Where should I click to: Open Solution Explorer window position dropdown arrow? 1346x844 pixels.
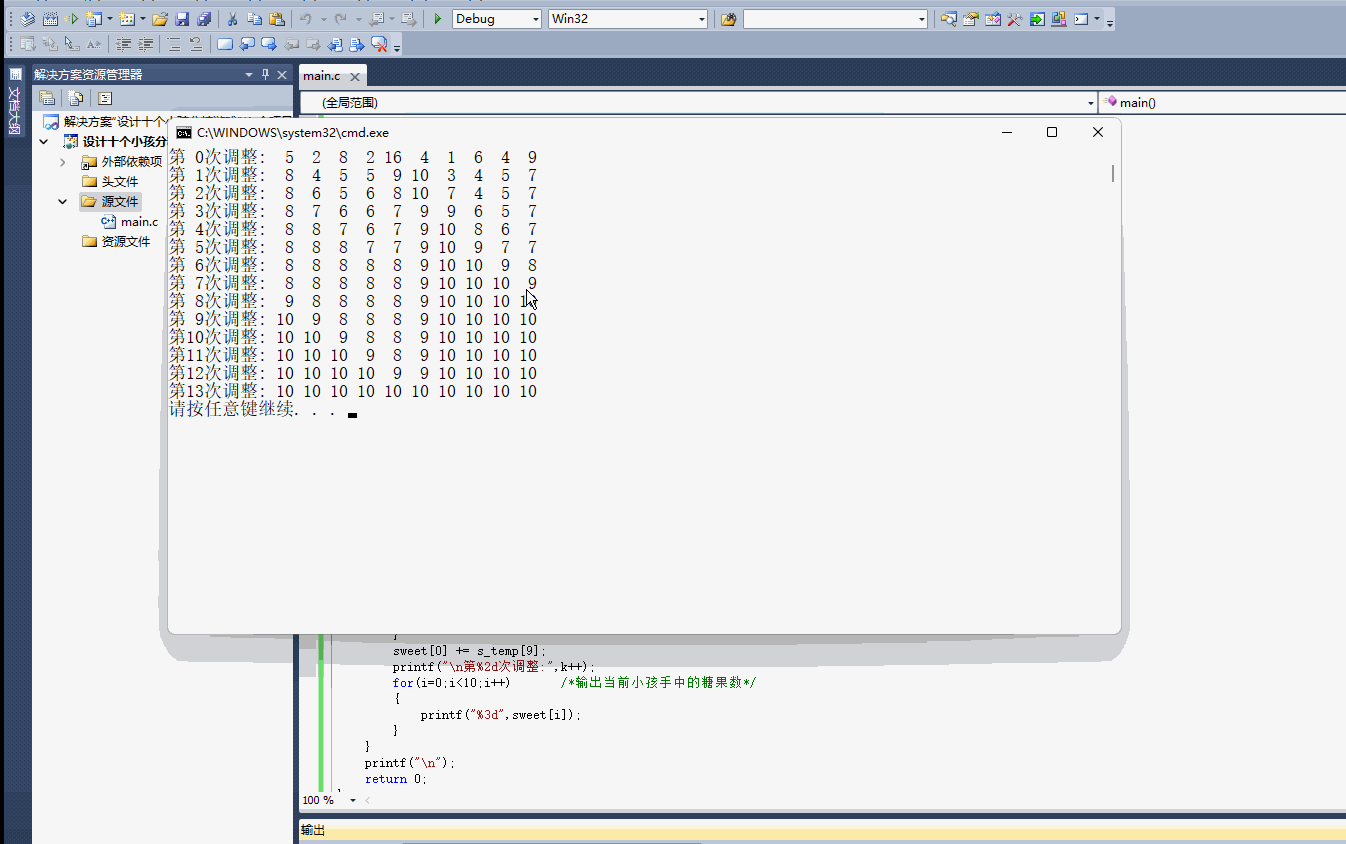249,75
